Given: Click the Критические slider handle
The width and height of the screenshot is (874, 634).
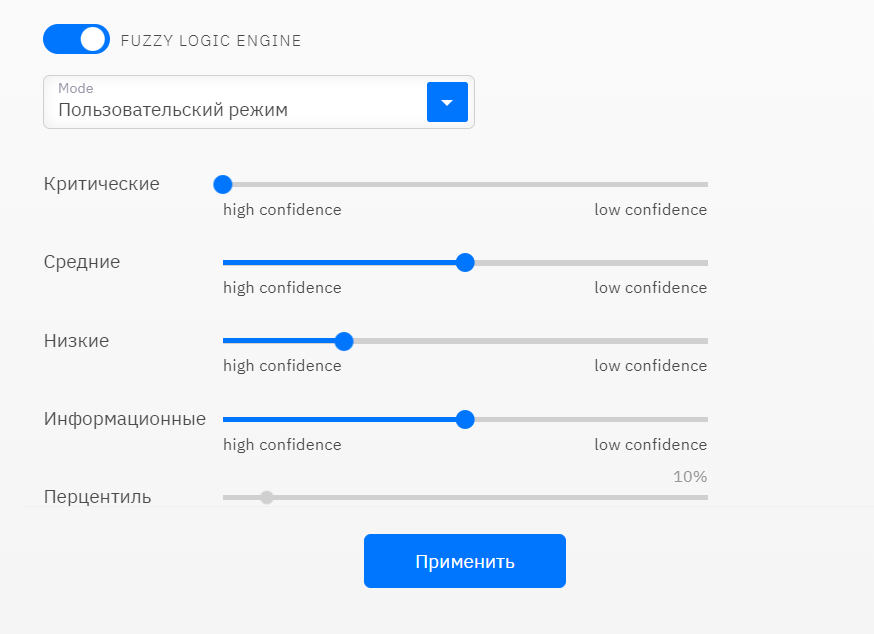Looking at the screenshot, I should (223, 184).
